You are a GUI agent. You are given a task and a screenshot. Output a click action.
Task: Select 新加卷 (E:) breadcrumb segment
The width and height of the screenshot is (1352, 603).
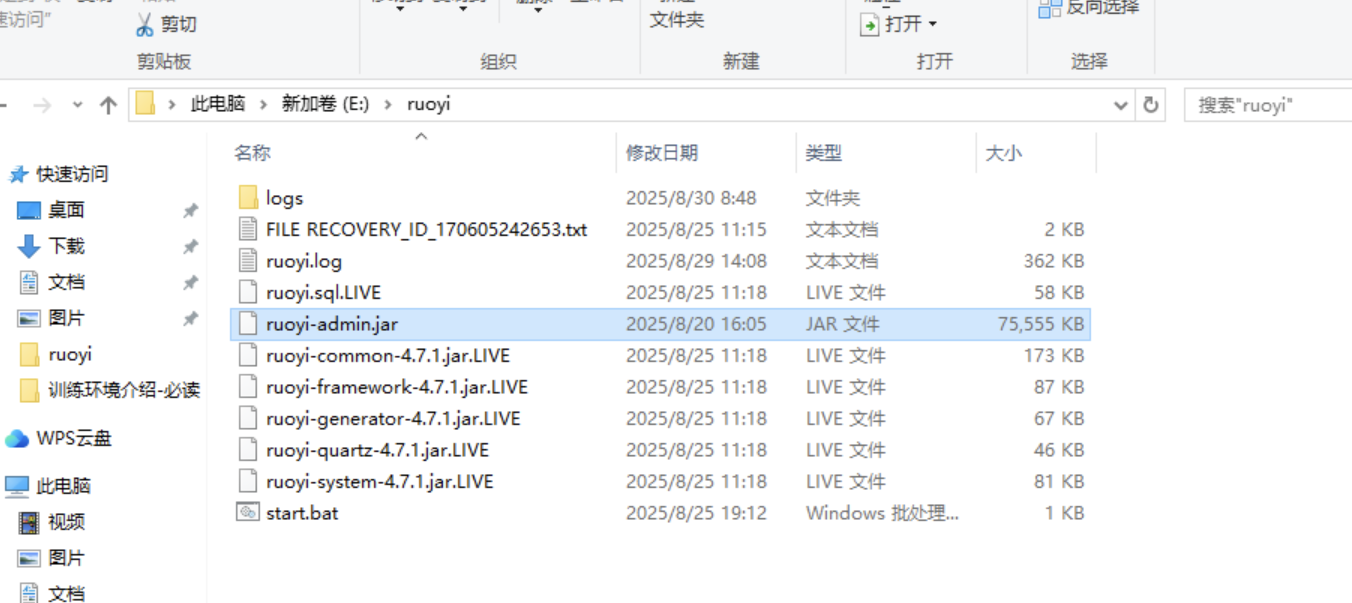(325, 104)
